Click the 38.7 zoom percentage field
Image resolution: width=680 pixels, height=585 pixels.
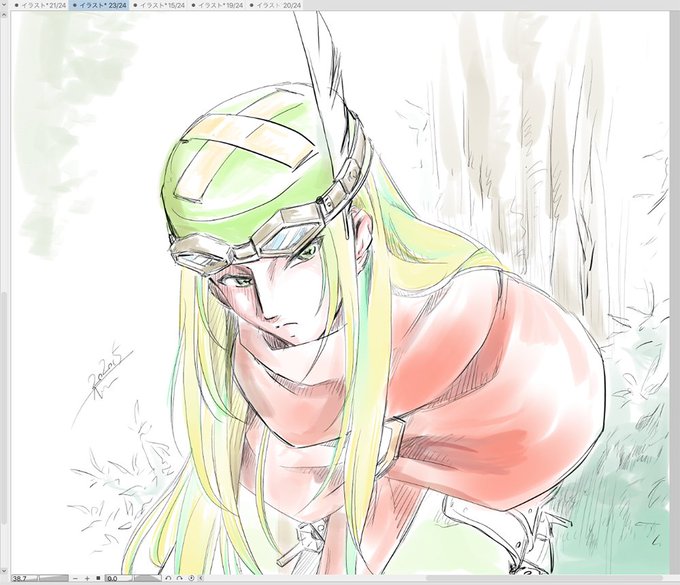[25, 578]
